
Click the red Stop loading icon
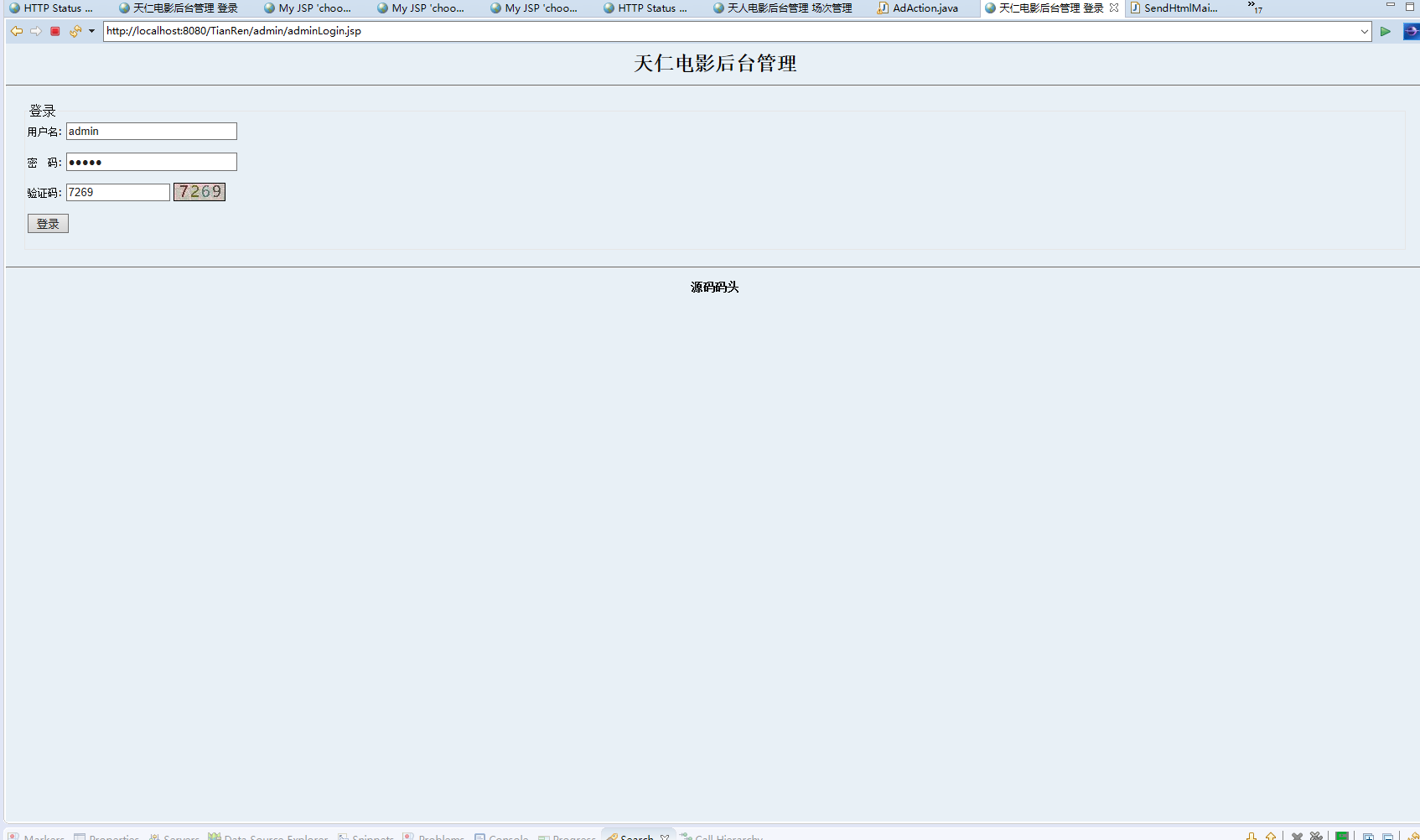[54, 31]
